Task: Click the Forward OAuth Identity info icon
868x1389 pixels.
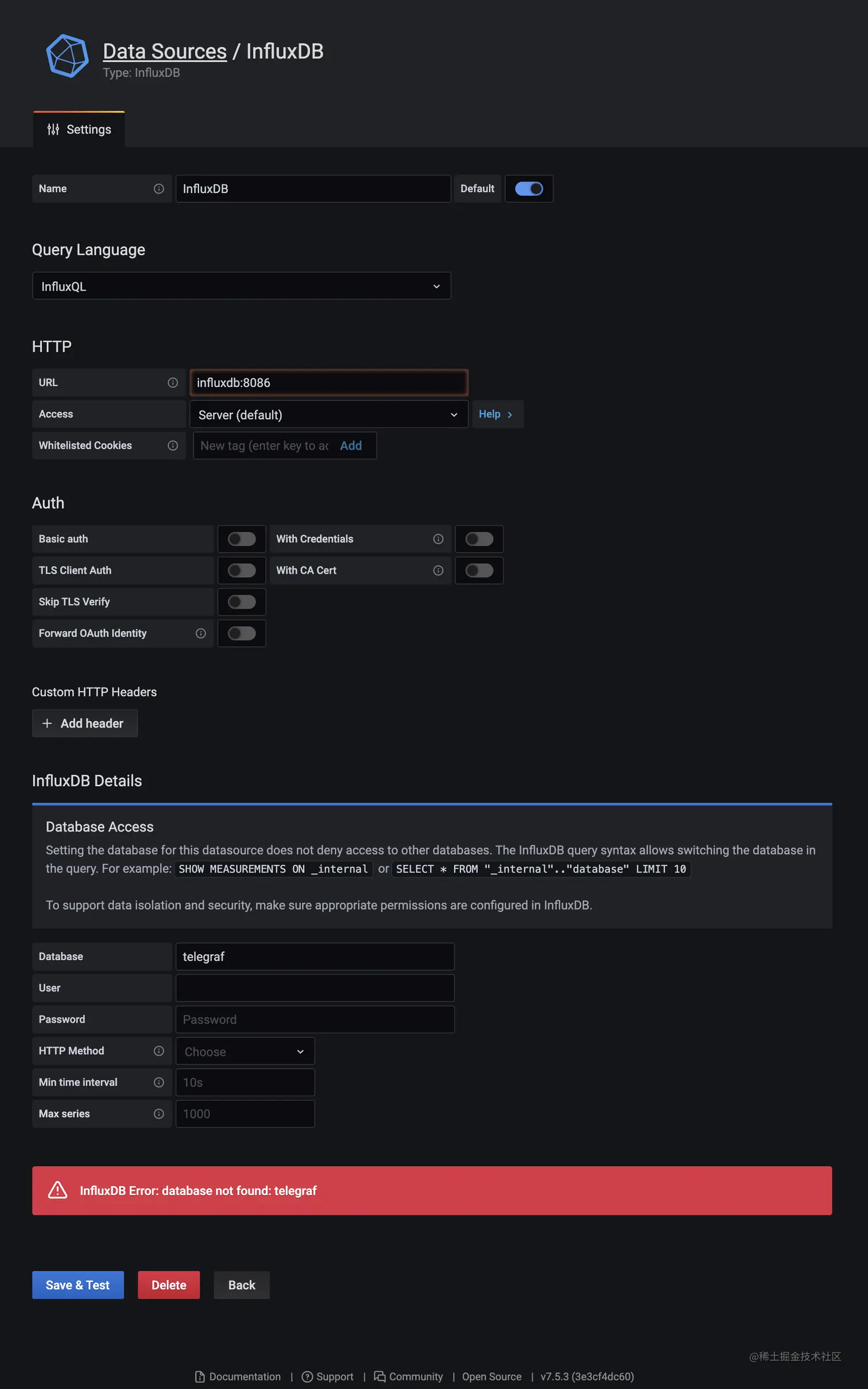Action: pos(200,633)
